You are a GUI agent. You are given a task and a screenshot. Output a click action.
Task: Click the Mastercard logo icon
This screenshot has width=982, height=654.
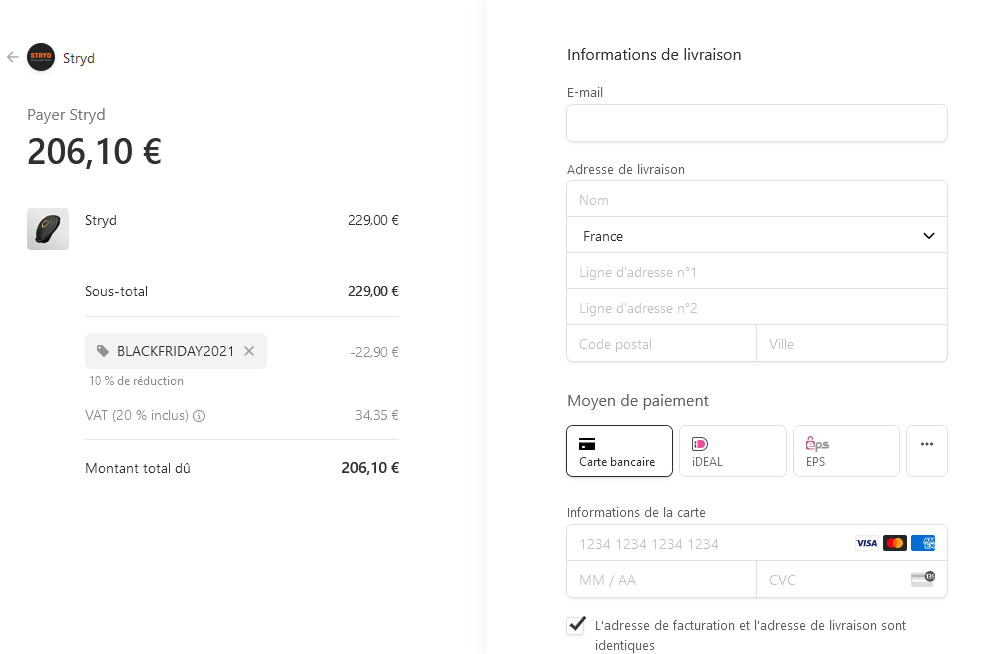tap(895, 543)
